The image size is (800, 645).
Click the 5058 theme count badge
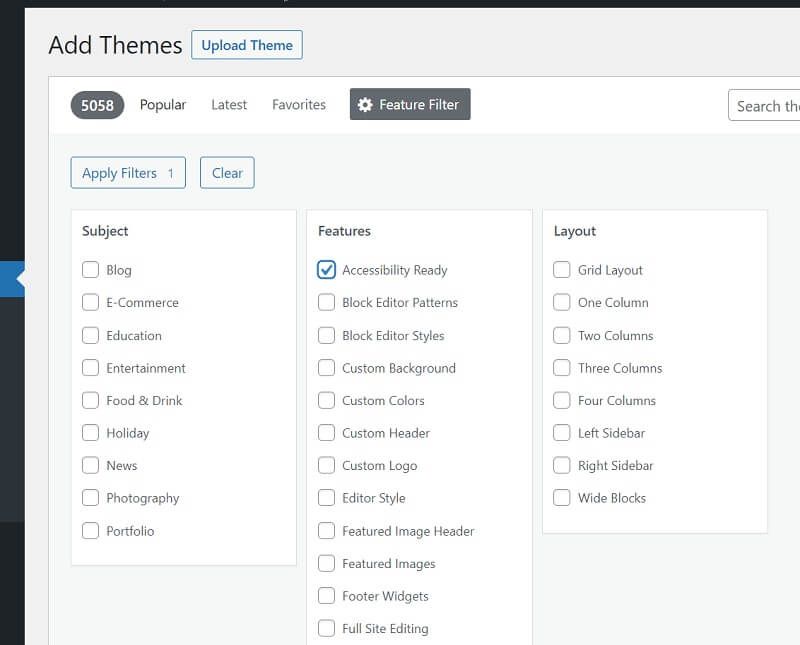point(97,105)
